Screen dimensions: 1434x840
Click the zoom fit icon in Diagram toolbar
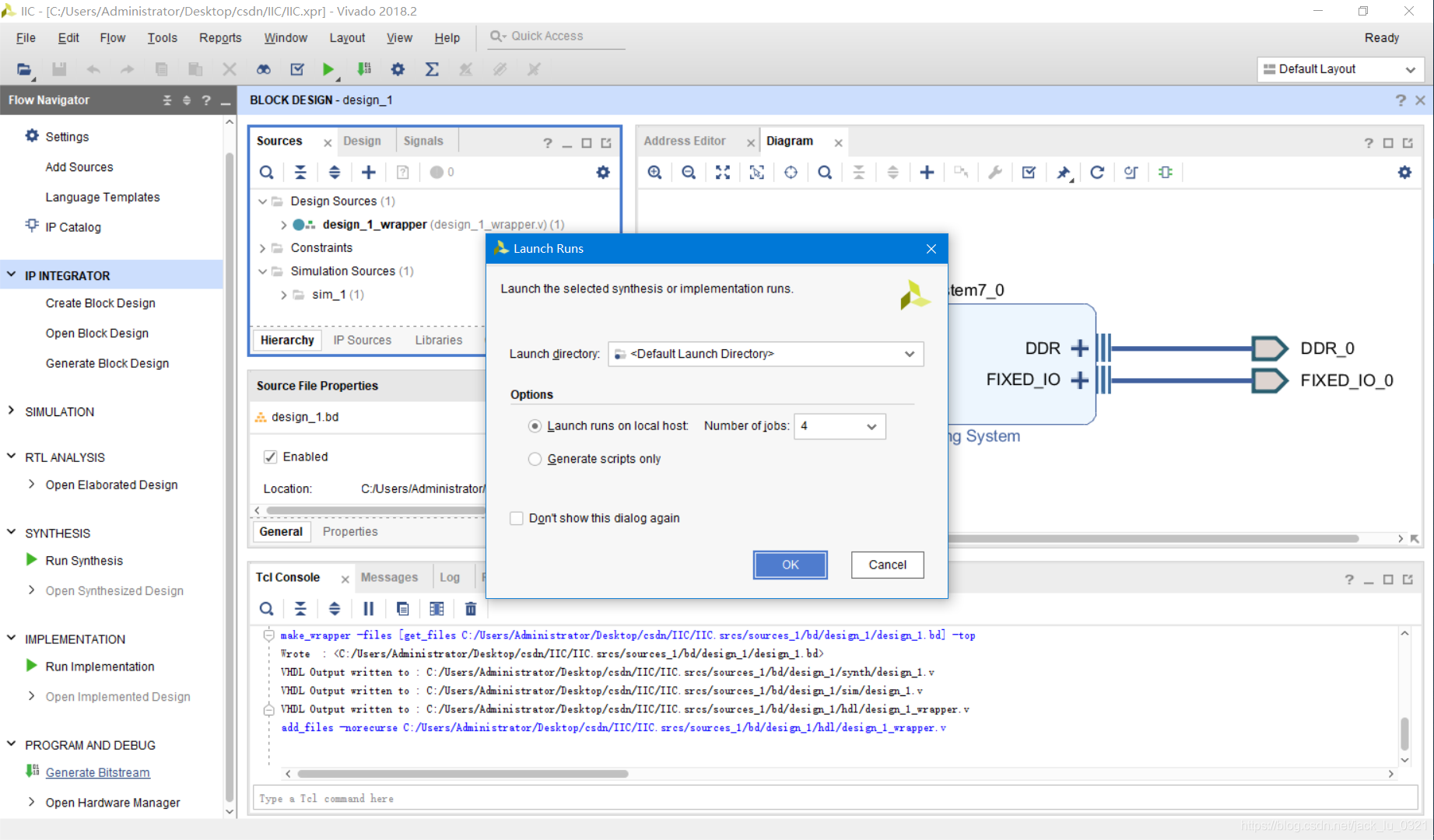(723, 173)
